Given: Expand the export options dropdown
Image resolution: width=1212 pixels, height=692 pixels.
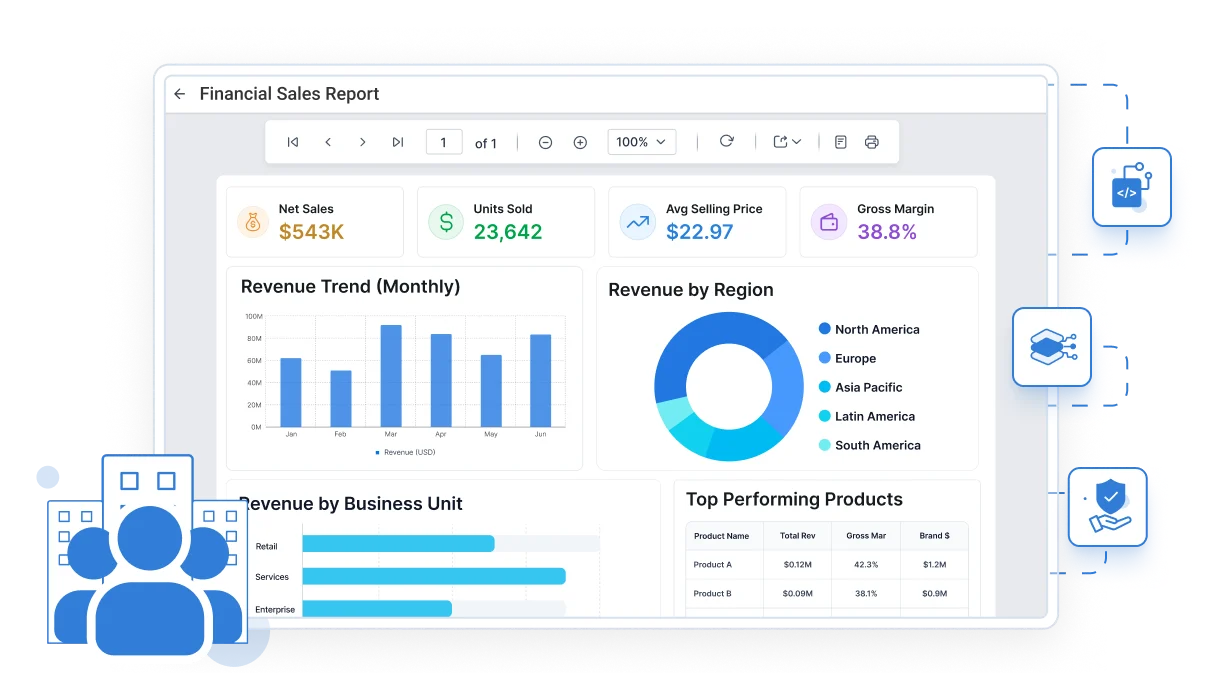Looking at the screenshot, I should (x=788, y=142).
